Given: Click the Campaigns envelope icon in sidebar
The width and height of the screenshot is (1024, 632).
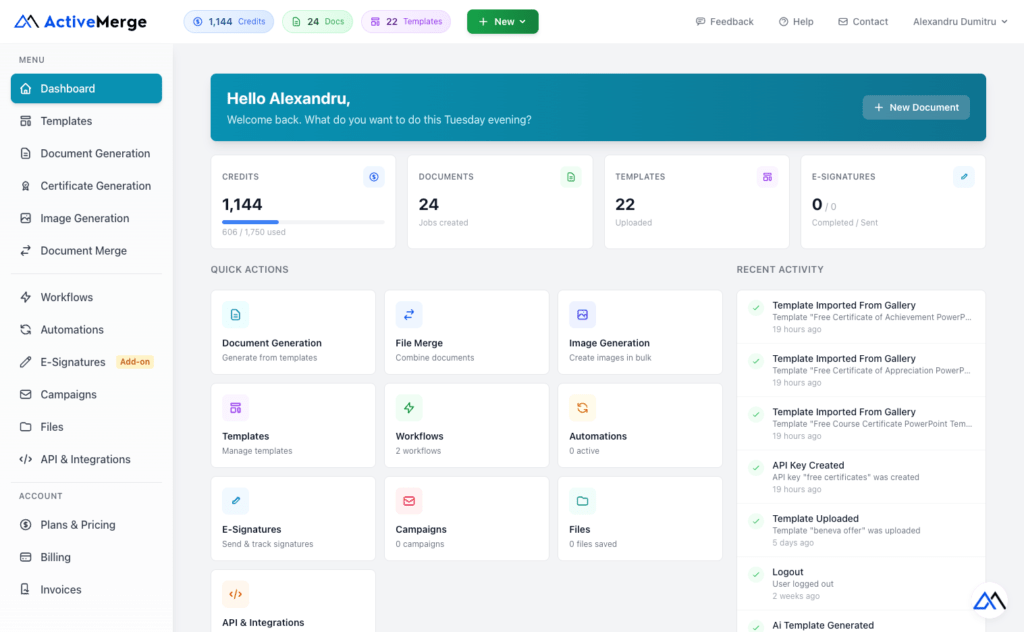Looking at the screenshot, I should click(25, 394).
